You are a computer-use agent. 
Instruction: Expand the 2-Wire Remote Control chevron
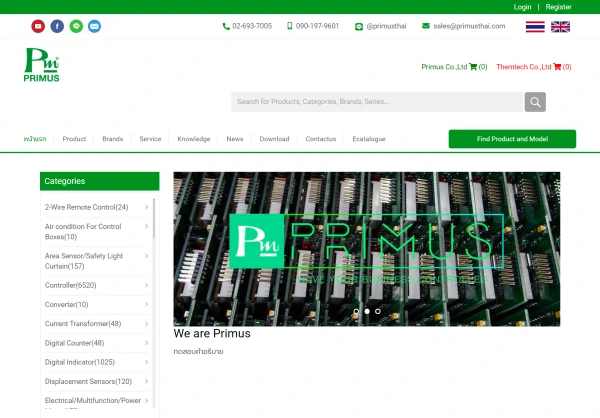point(147,207)
